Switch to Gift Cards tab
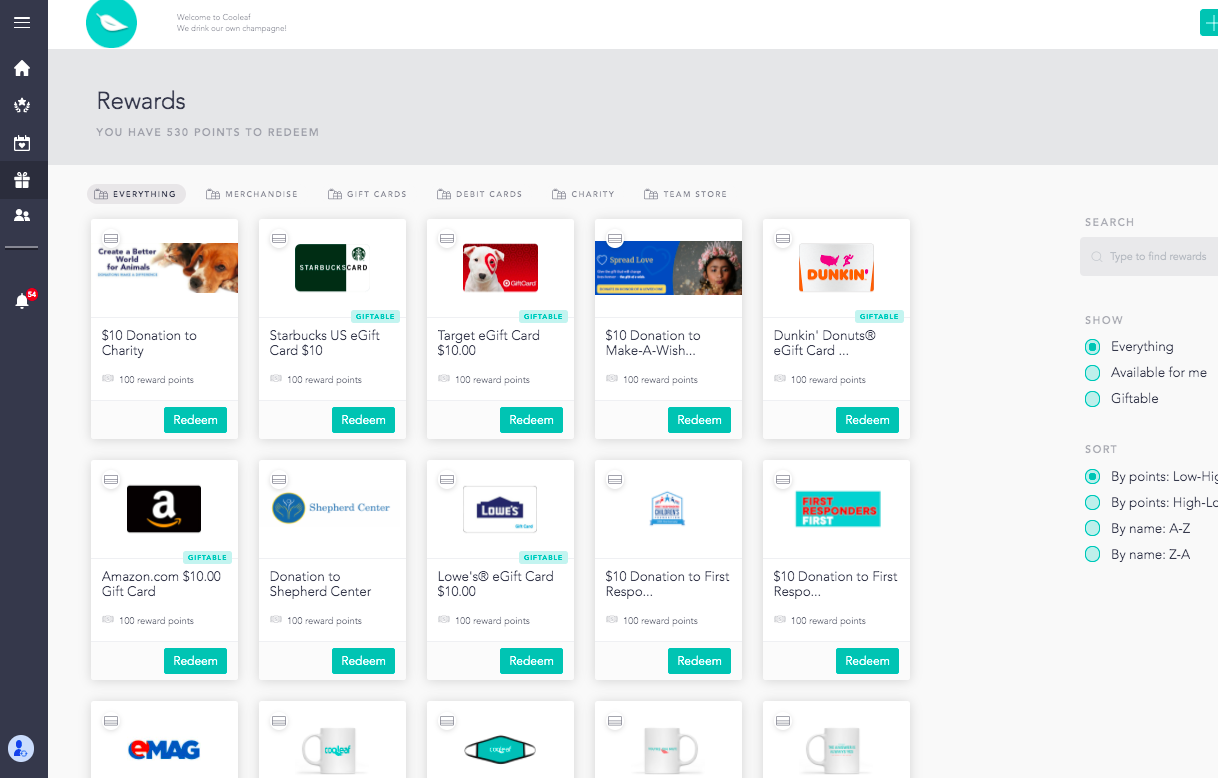 coord(367,194)
